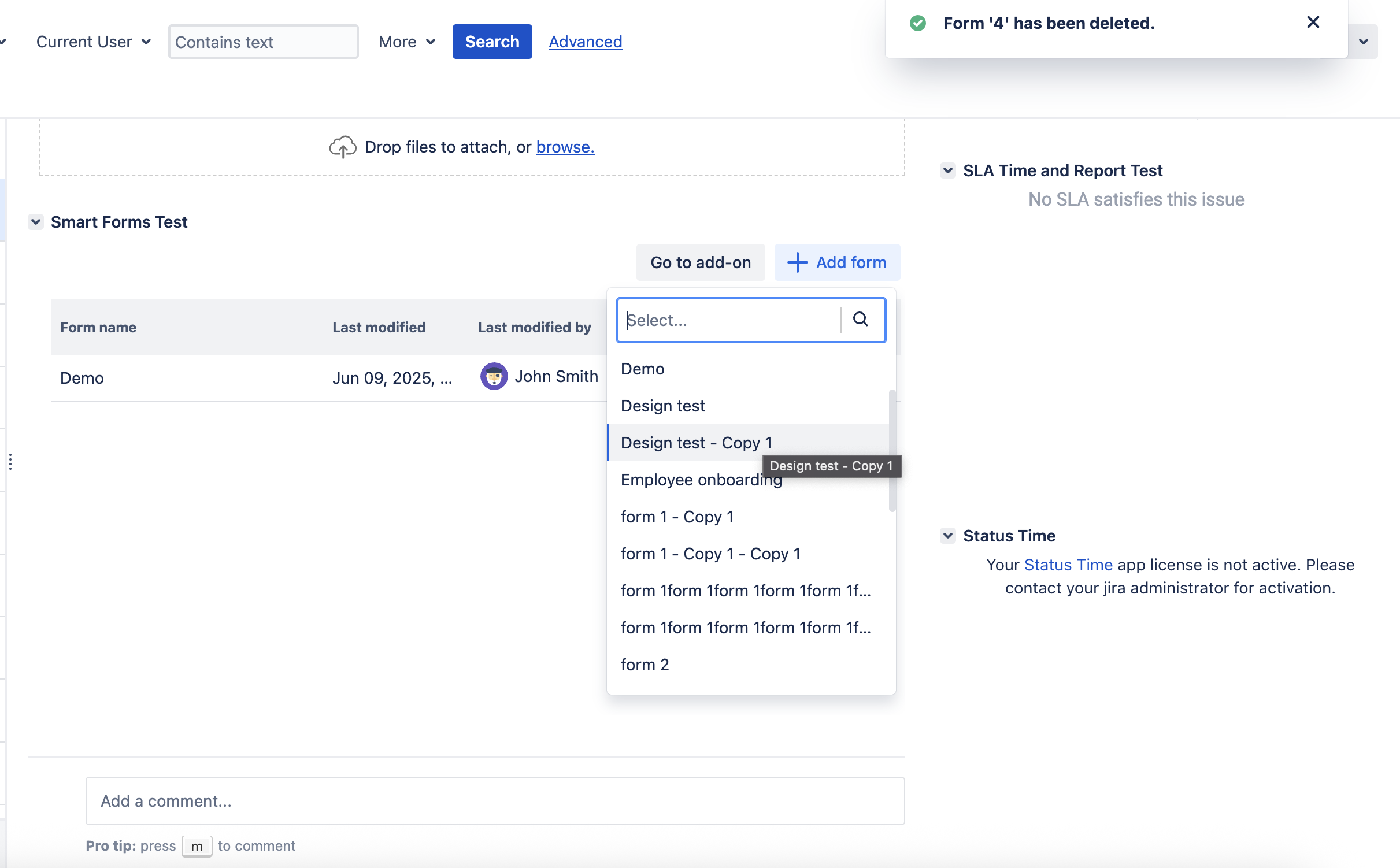This screenshot has width=1400, height=868.
Task: Click the plus icon on Add form
Action: tap(797, 262)
